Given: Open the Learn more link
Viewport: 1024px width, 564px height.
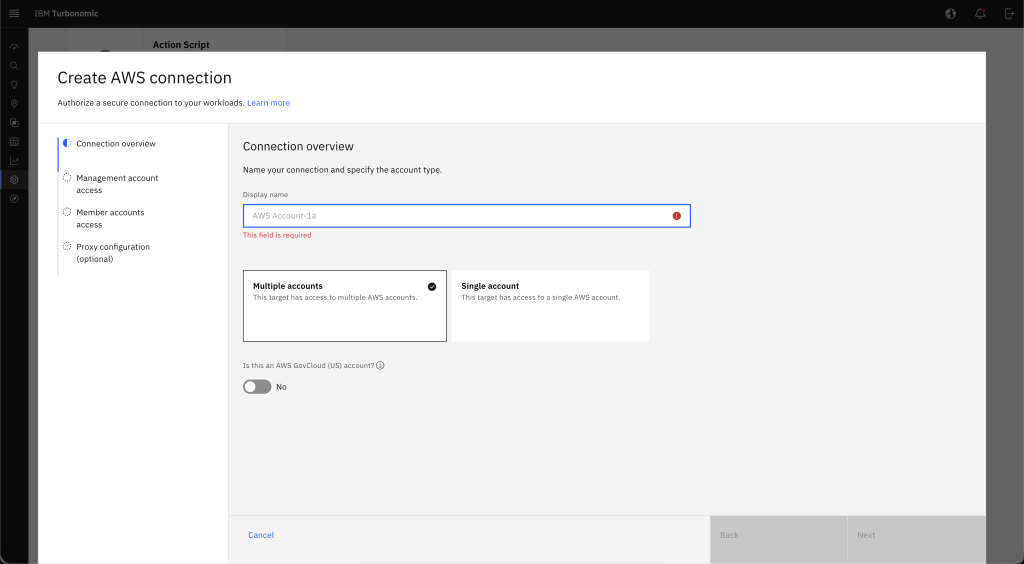Looking at the screenshot, I should tap(268, 103).
